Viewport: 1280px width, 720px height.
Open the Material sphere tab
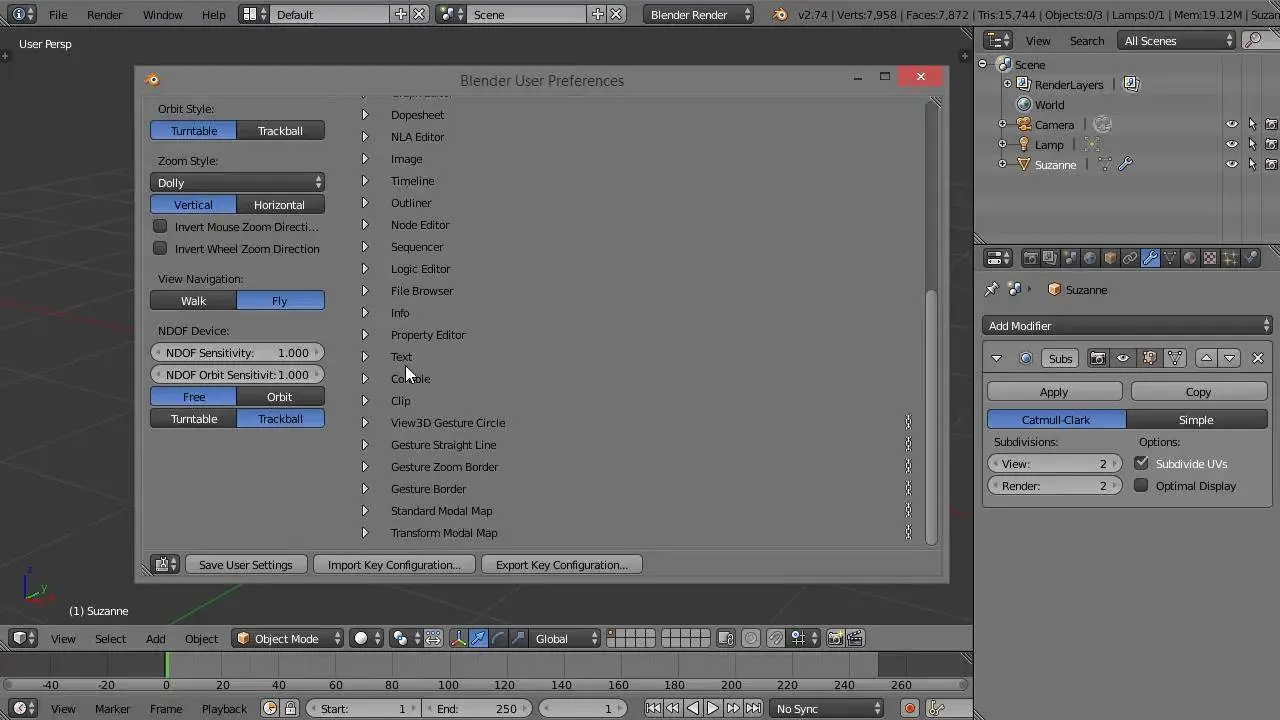click(1190, 258)
